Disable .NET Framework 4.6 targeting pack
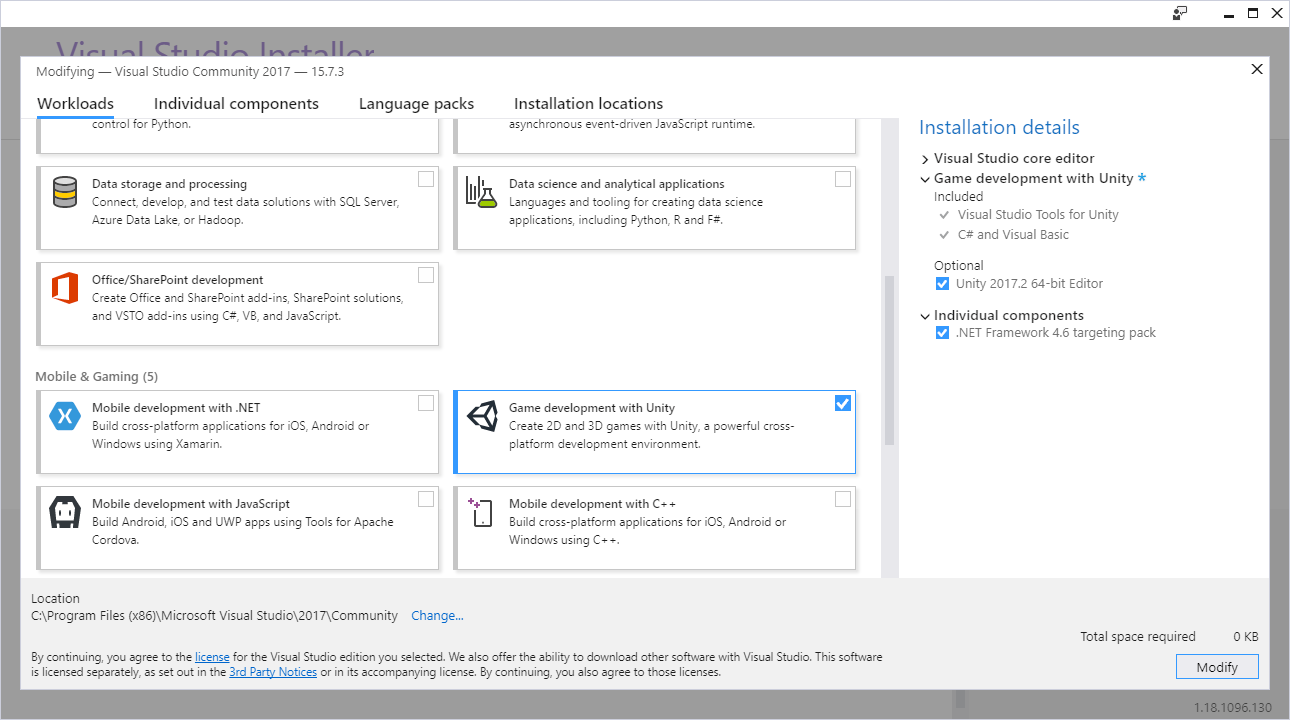Screen dimensions: 1290x720 coord(942,332)
